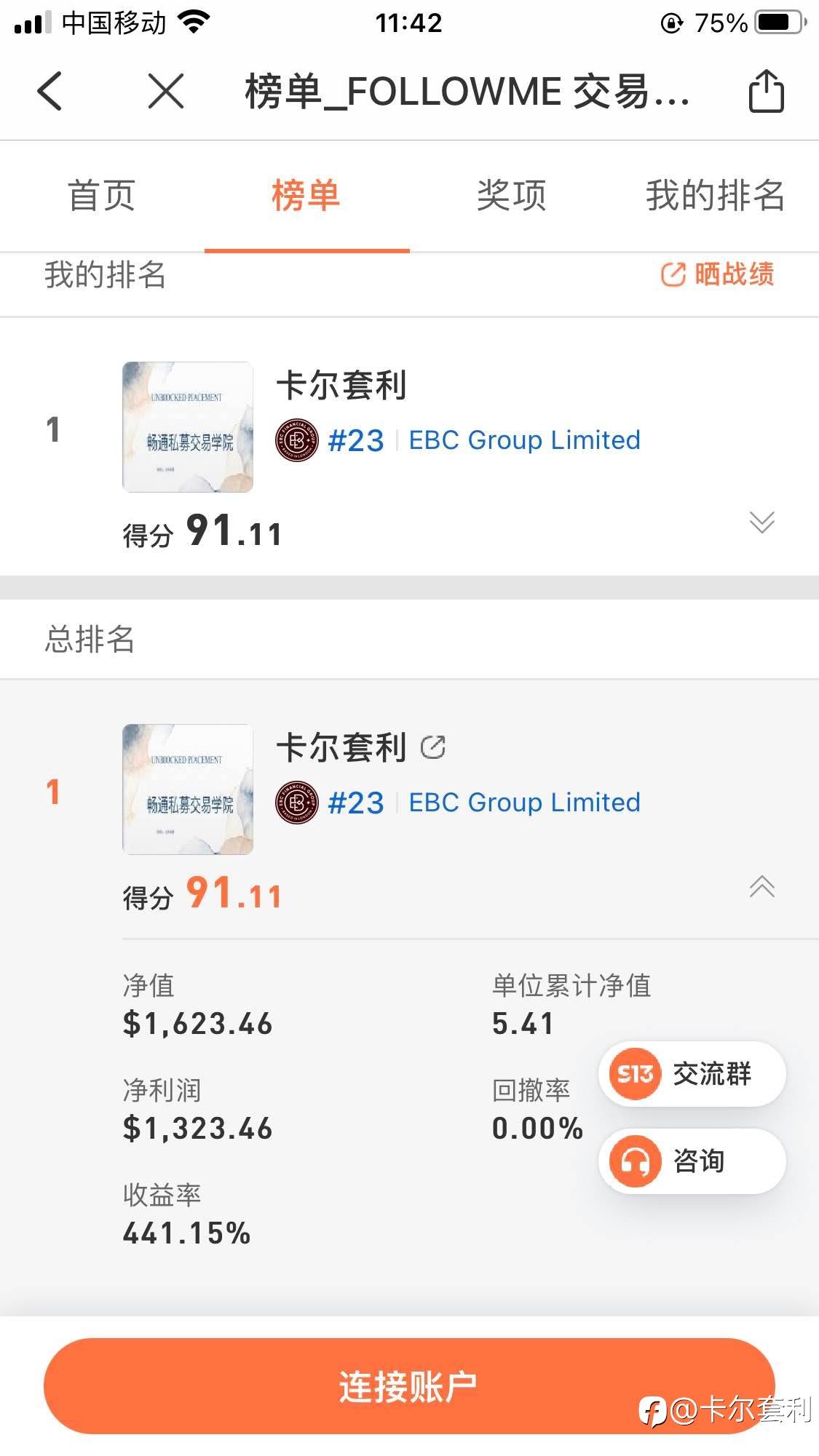
Task: Switch to the 首页 tab
Action: pos(102,196)
